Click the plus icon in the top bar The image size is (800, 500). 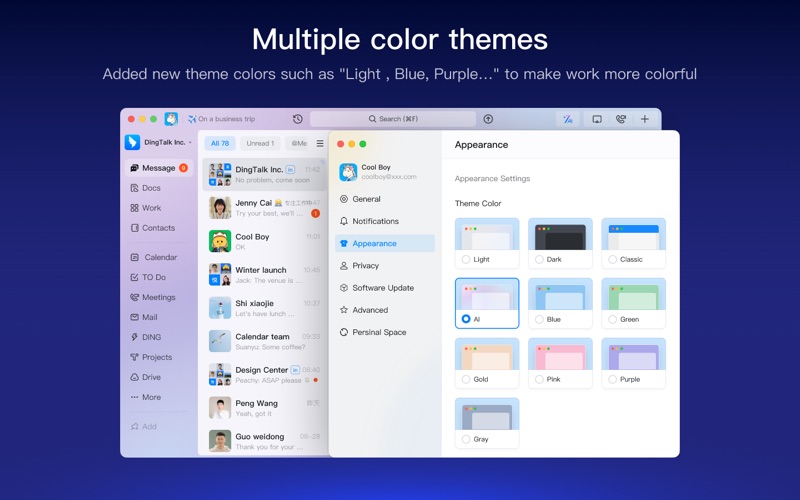coord(645,119)
